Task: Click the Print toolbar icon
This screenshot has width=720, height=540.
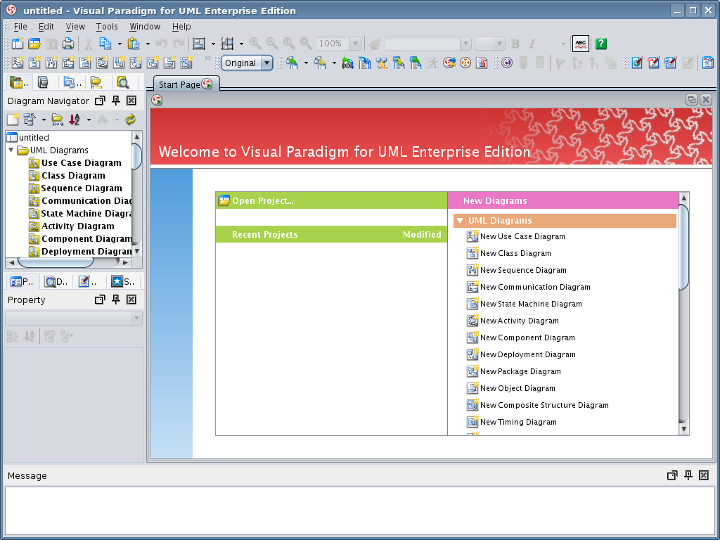Action: [68, 44]
